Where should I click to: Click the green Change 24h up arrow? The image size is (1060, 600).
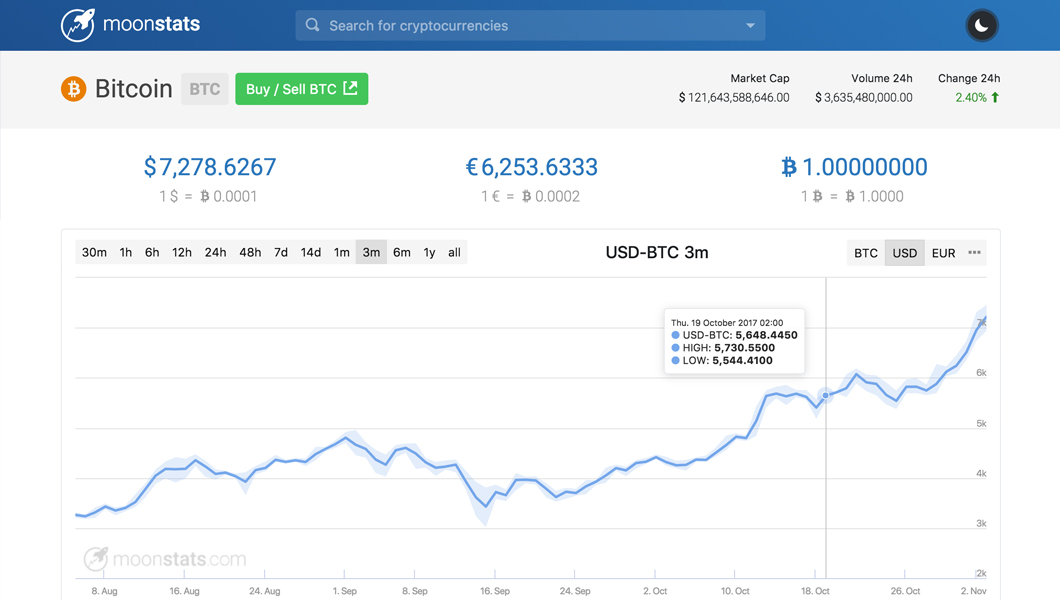995,97
